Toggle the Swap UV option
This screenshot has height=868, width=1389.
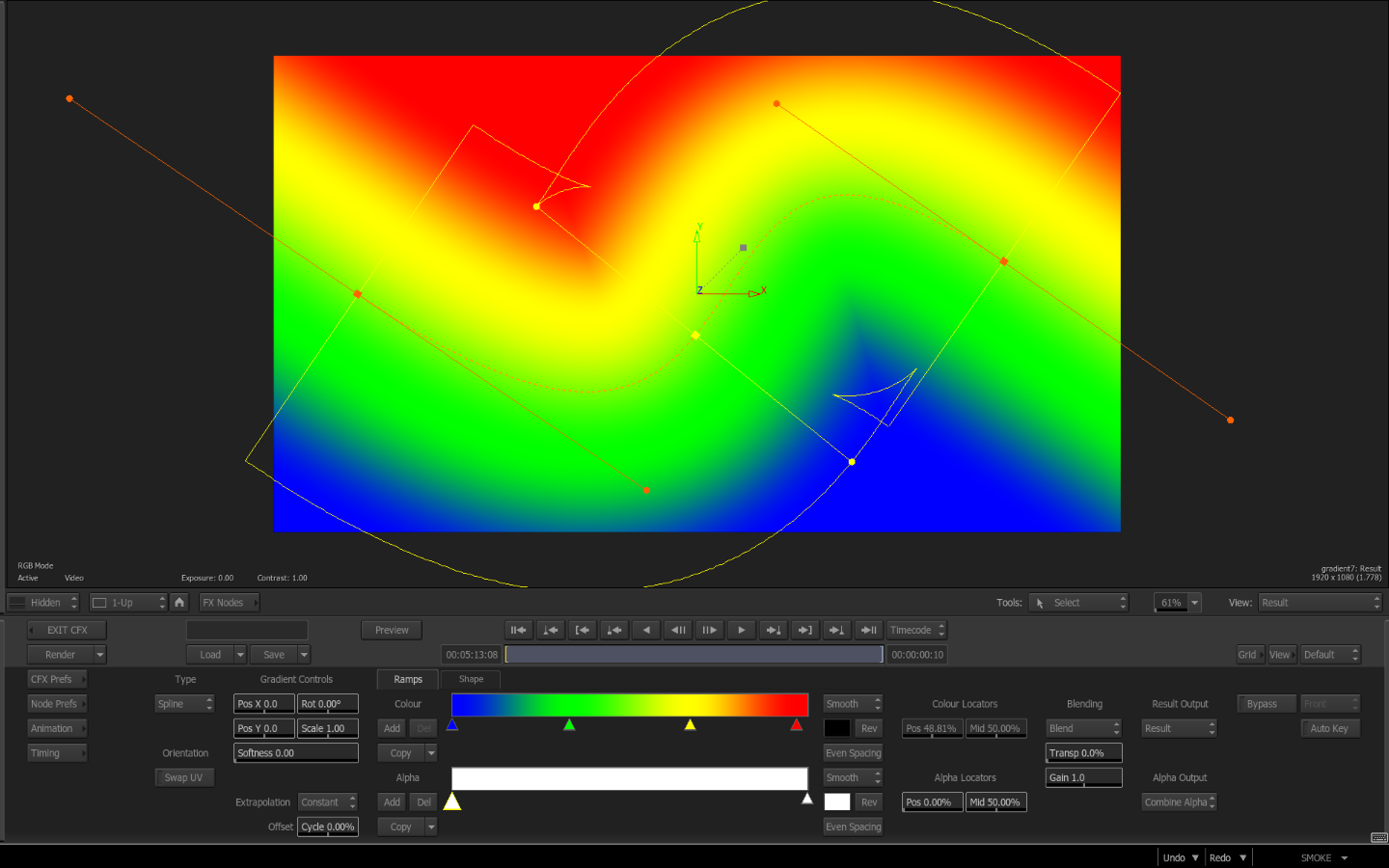(183, 778)
